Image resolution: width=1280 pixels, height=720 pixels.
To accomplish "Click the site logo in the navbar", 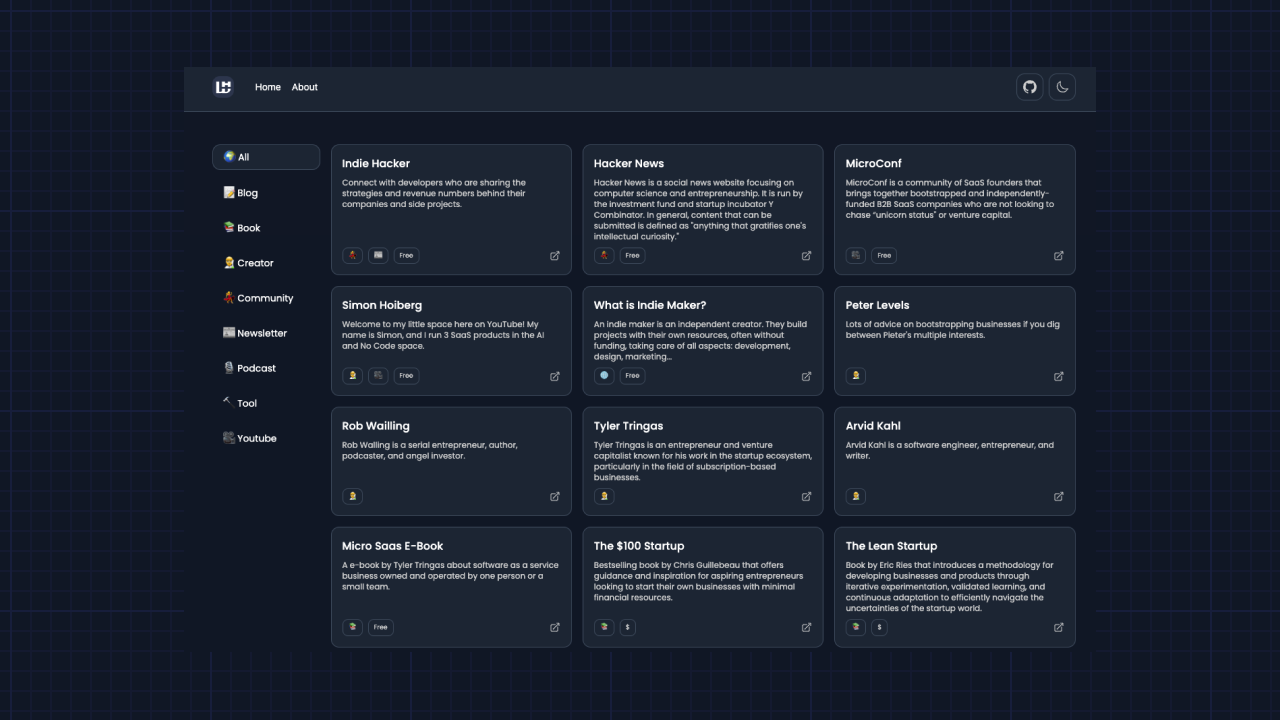I will [x=223, y=87].
